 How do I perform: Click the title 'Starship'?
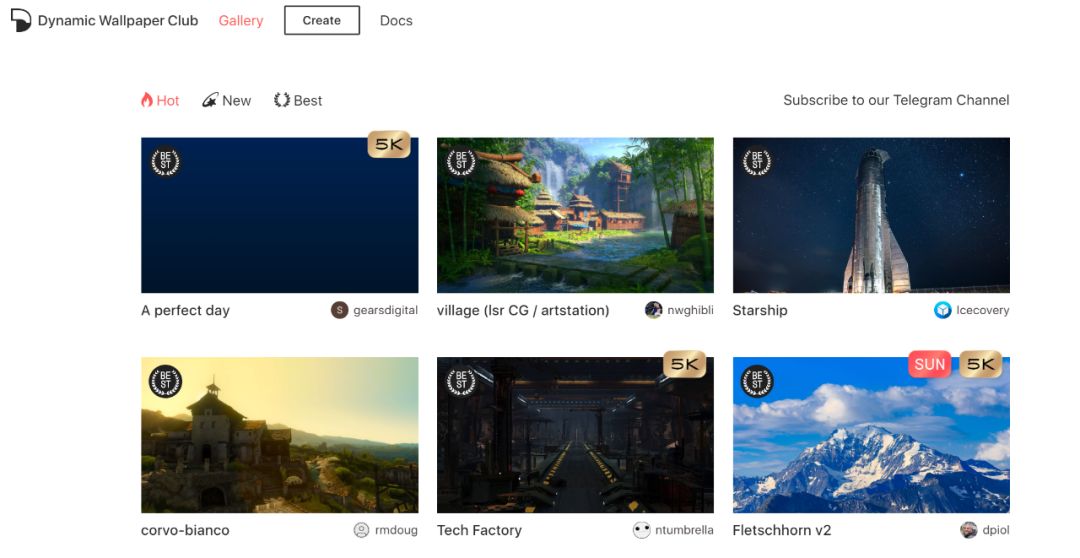pos(760,311)
